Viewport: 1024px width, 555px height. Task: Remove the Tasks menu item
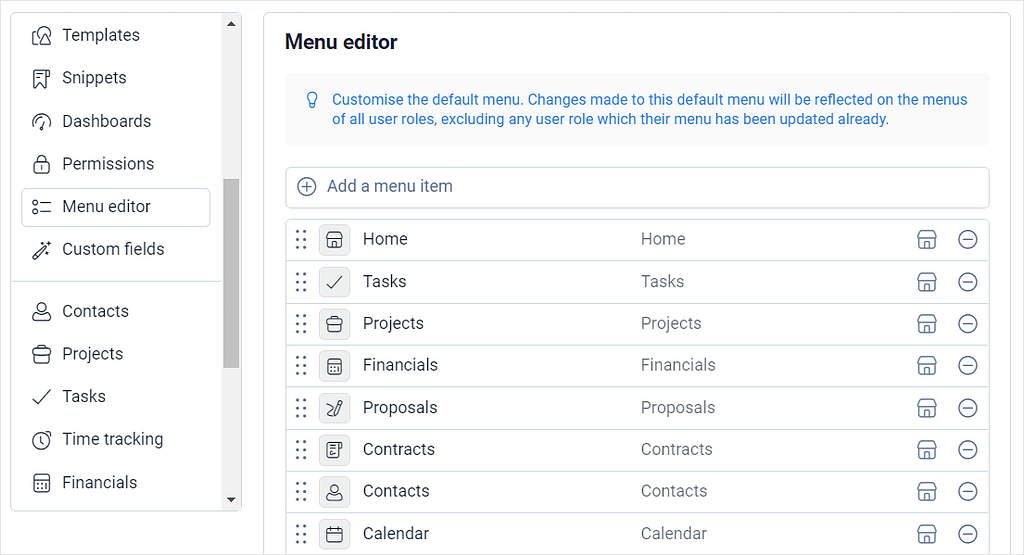[x=968, y=282]
